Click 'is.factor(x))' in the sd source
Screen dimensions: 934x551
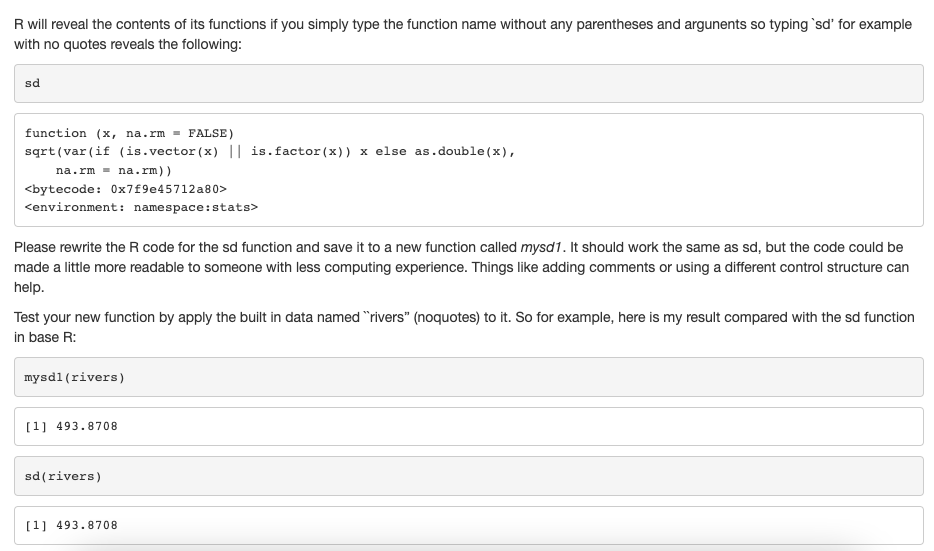click(x=301, y=151)
